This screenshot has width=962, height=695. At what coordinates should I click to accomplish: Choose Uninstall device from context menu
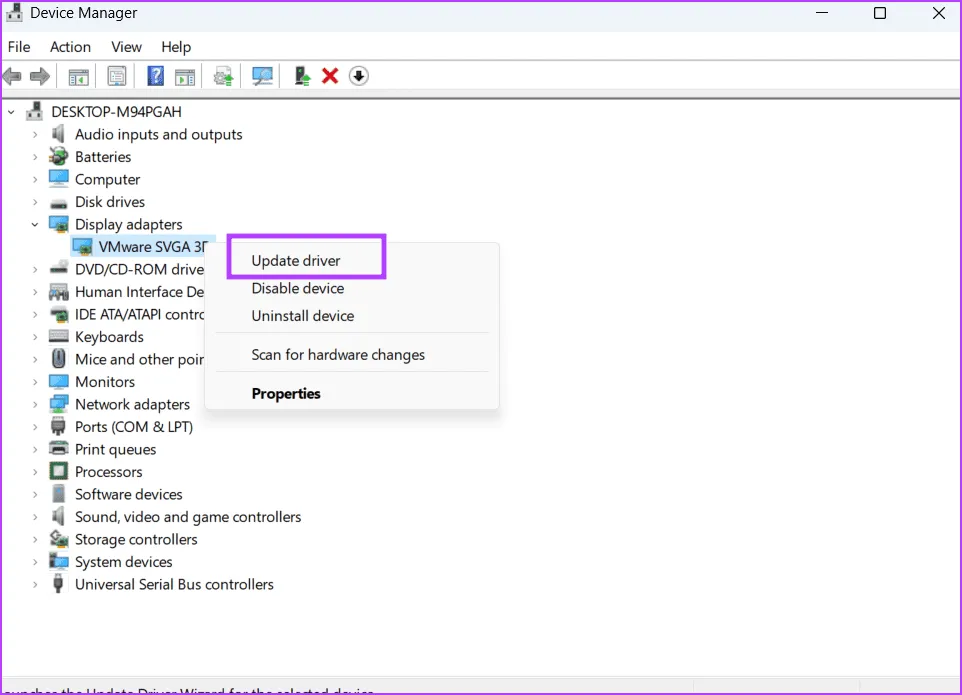(x=302, y=316)
